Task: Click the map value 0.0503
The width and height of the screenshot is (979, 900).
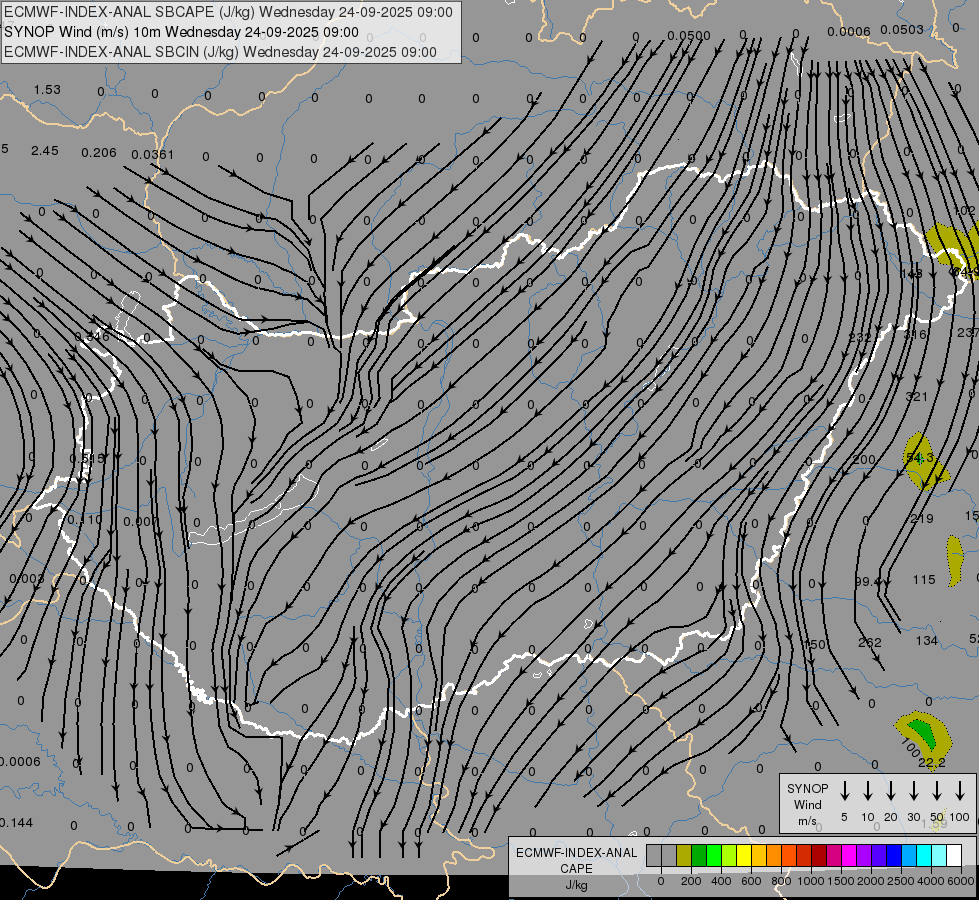Action: (902, 29)
